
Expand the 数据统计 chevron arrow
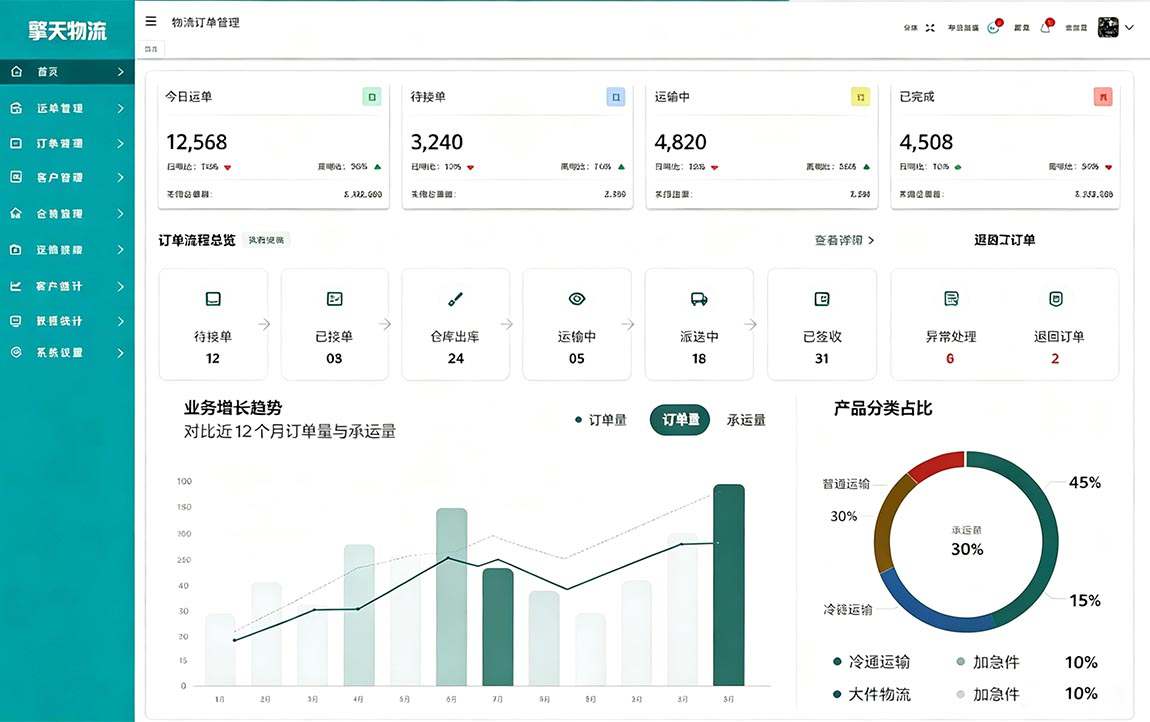[x=120, y=321]
